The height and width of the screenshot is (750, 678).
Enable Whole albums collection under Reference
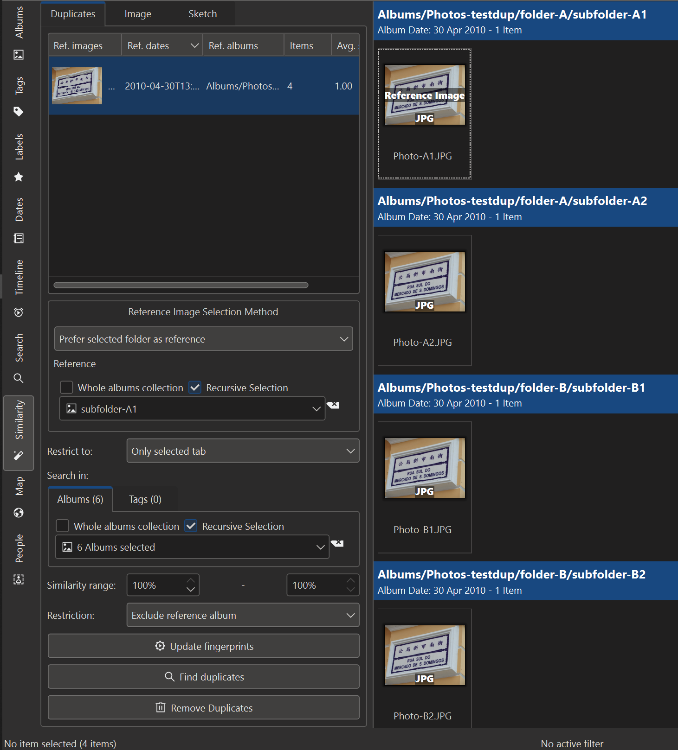(67, 387)
